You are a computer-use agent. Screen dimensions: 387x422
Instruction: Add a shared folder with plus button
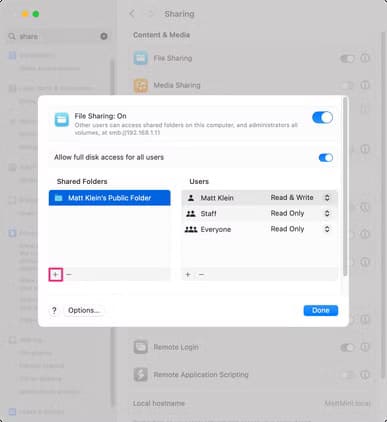[56, 275]
